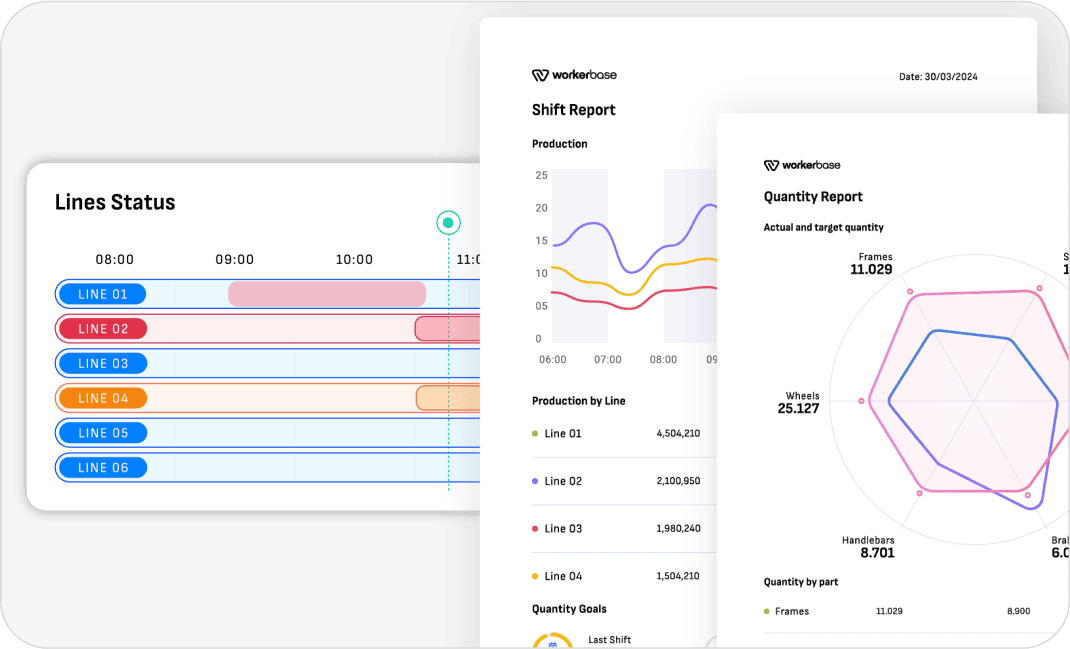Open the Shift Report heading
The width and height of the screenshot is (1070, 649).
(x=573, y=110)
